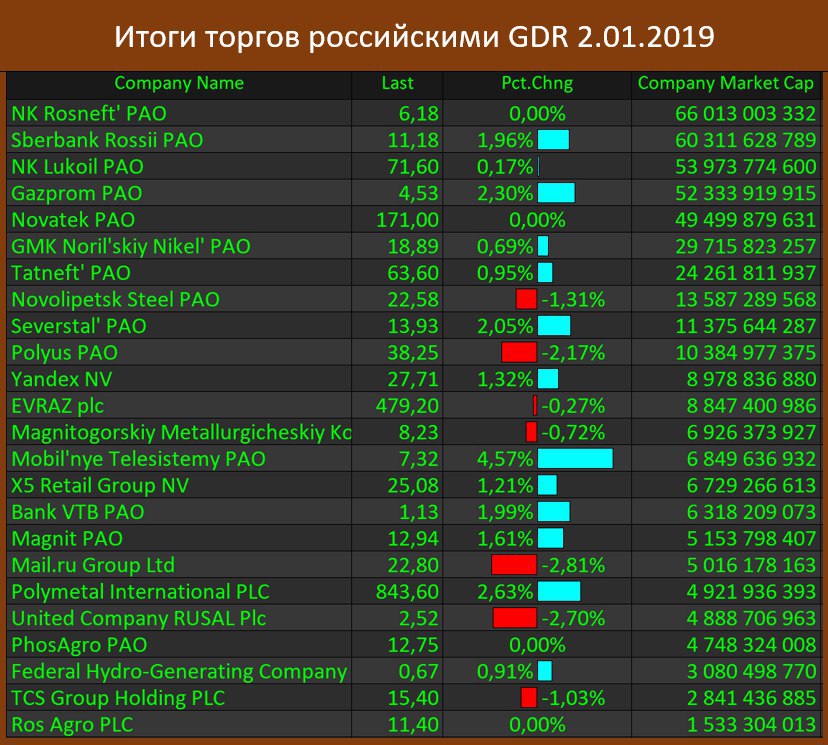Select the Polyus PAO company name

(64, 353)
